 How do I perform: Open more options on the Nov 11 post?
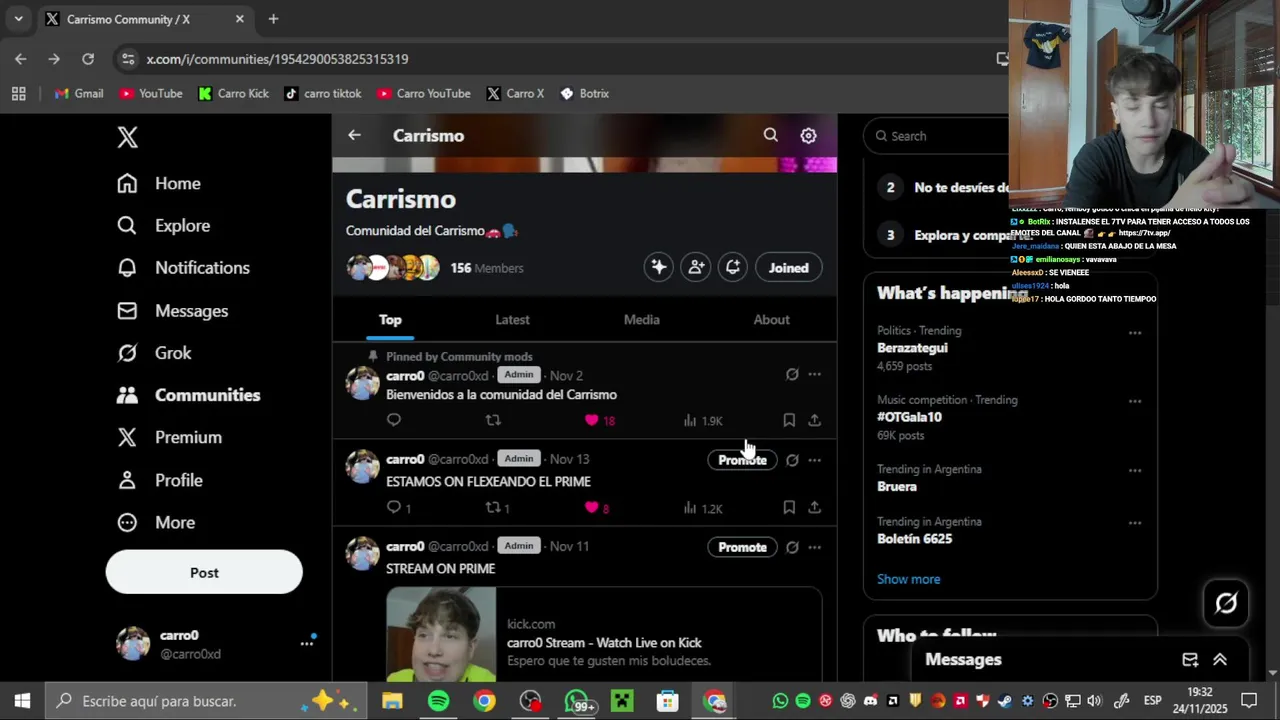click(x=814, y=547)
